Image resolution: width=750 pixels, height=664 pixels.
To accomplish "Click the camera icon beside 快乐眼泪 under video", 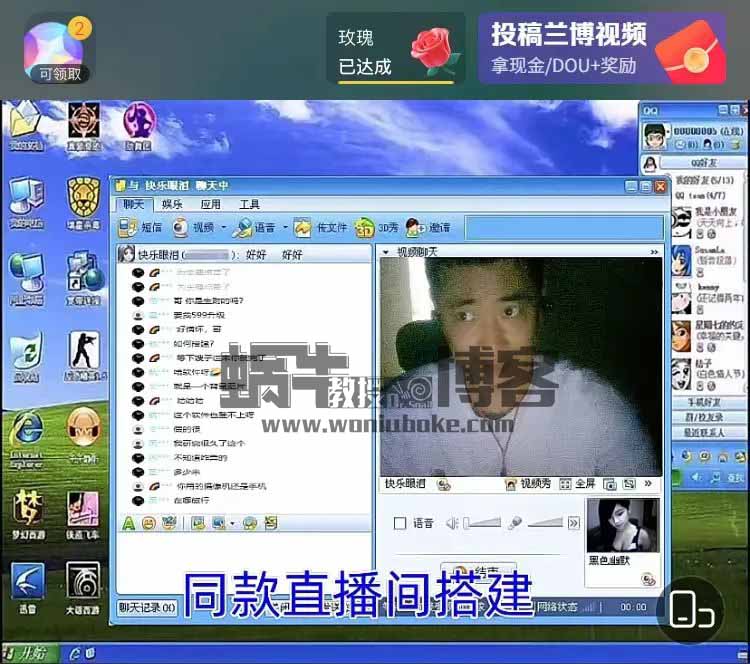I will (x=443, y=485).
